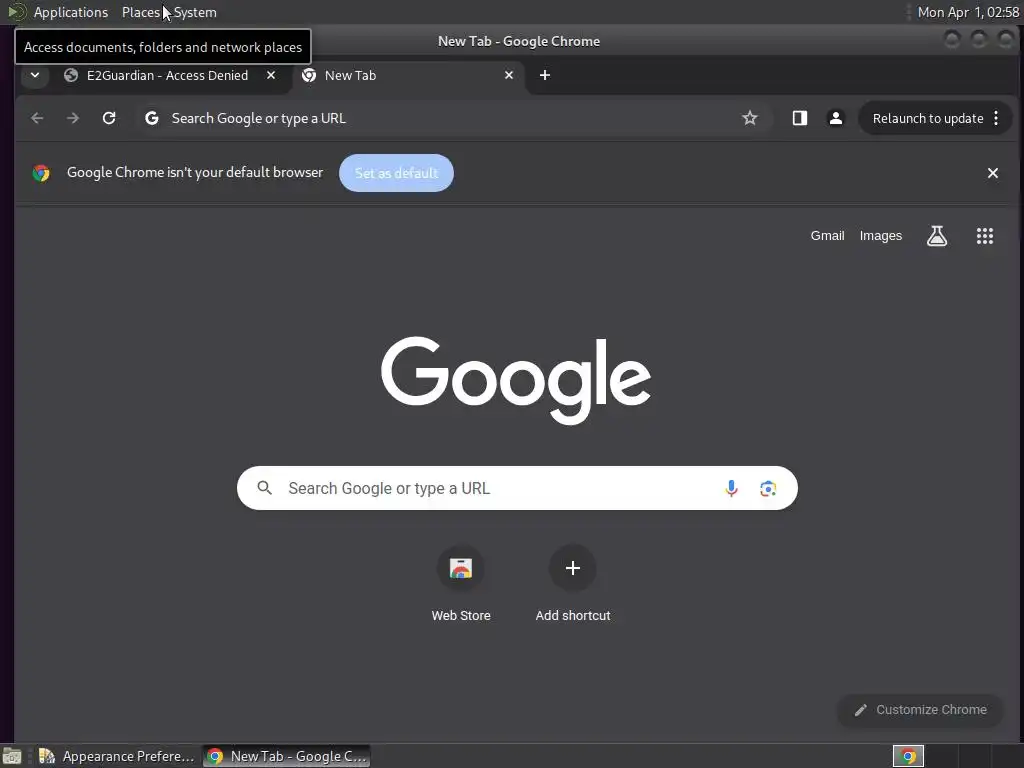The width and height of the screenshot is (1024, 768).
Task: Focus the Google search box
Action: (517, 488)
